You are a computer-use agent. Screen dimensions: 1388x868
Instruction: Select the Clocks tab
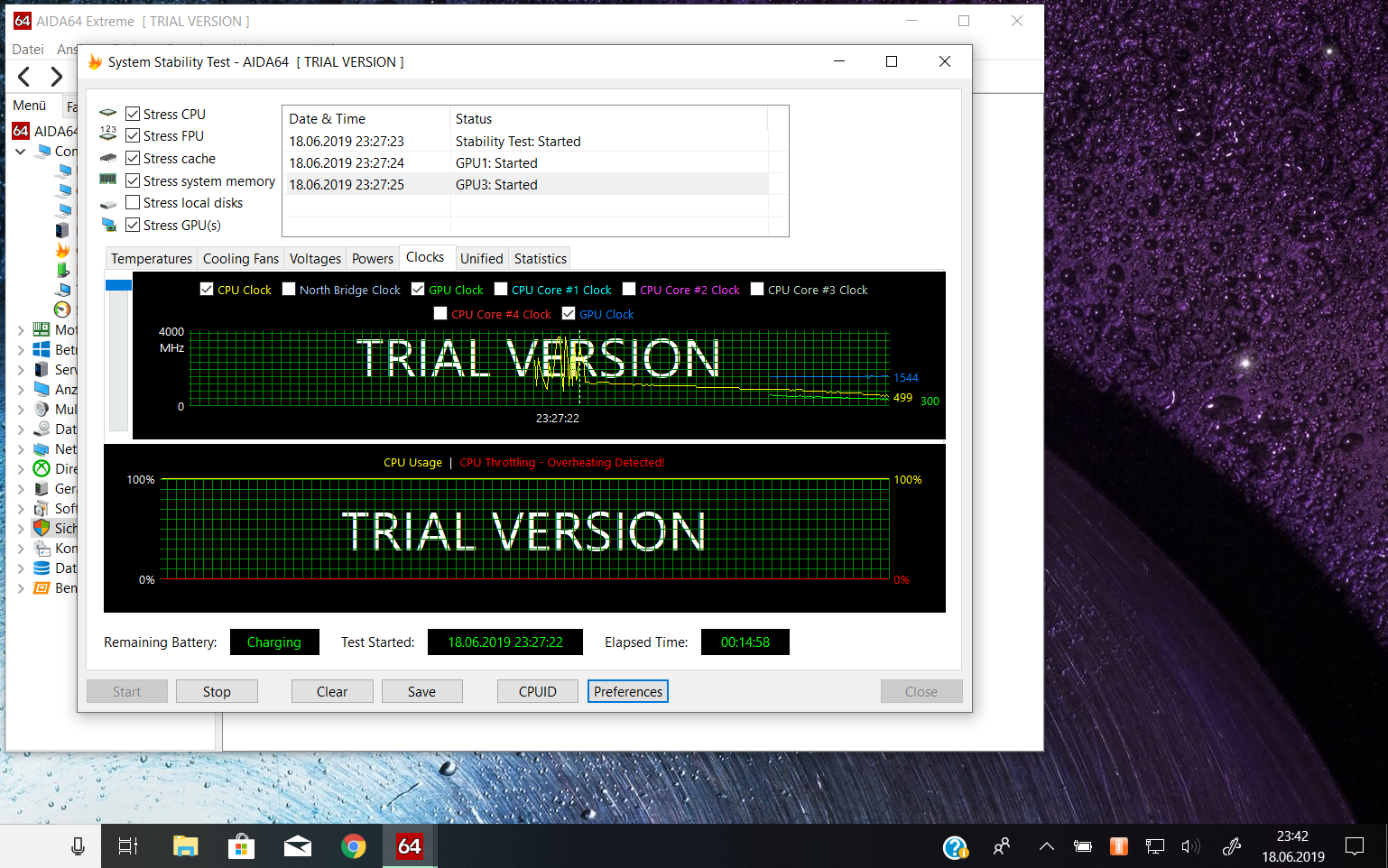[425, 257]
